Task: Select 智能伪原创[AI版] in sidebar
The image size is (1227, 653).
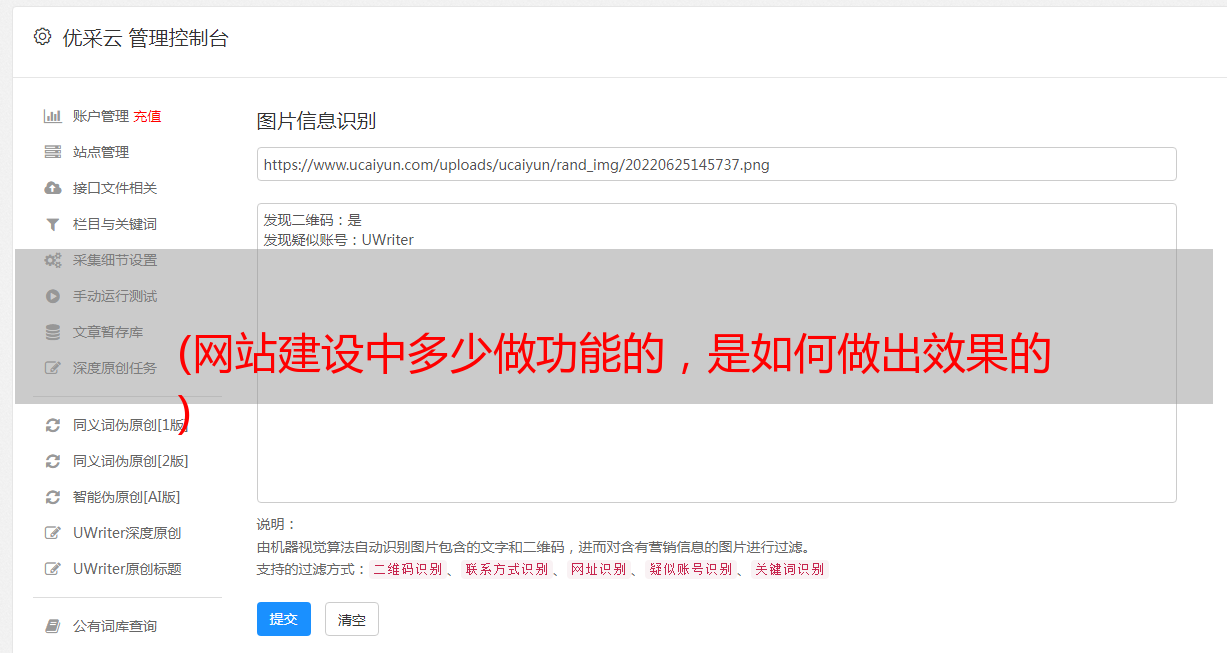Action: pos(126,497)
